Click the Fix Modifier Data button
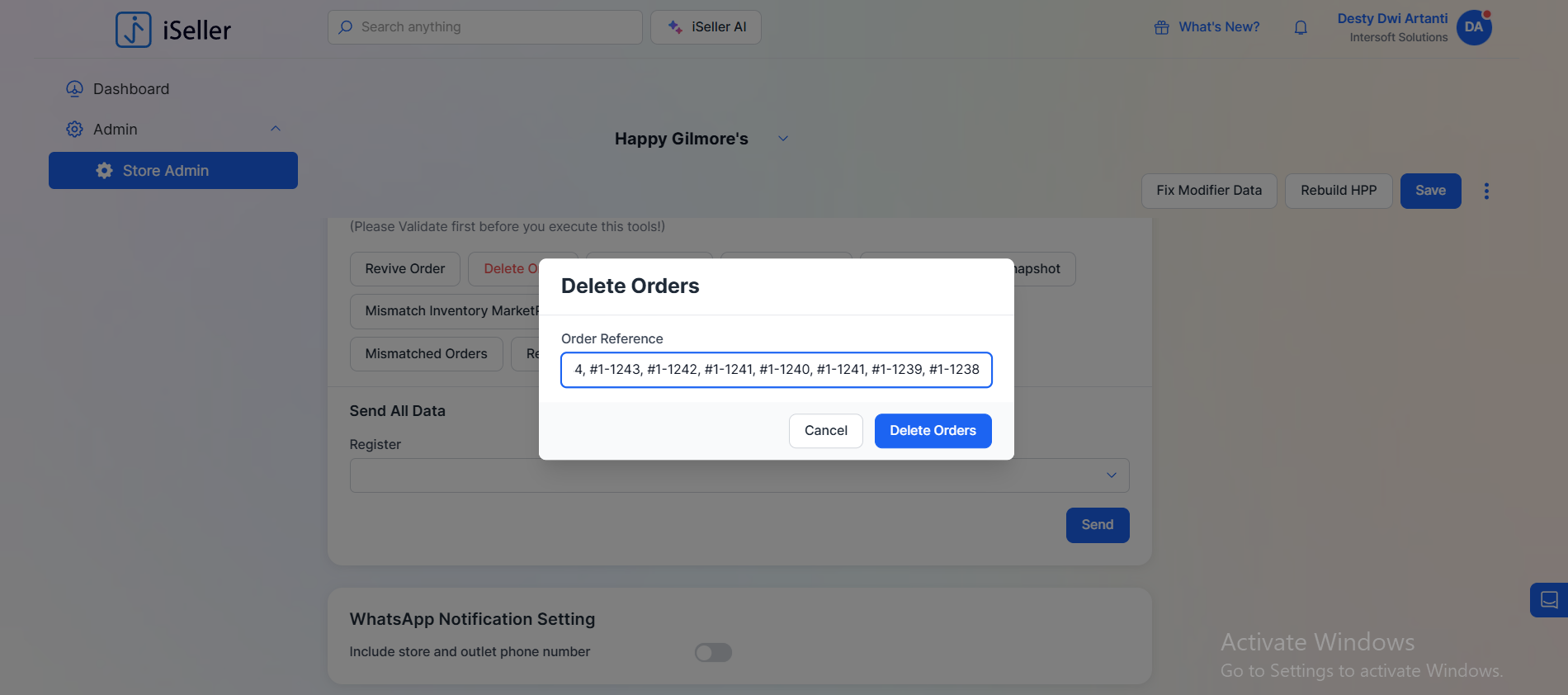This screenshot has height=695, width=1568. [1208, 191]
